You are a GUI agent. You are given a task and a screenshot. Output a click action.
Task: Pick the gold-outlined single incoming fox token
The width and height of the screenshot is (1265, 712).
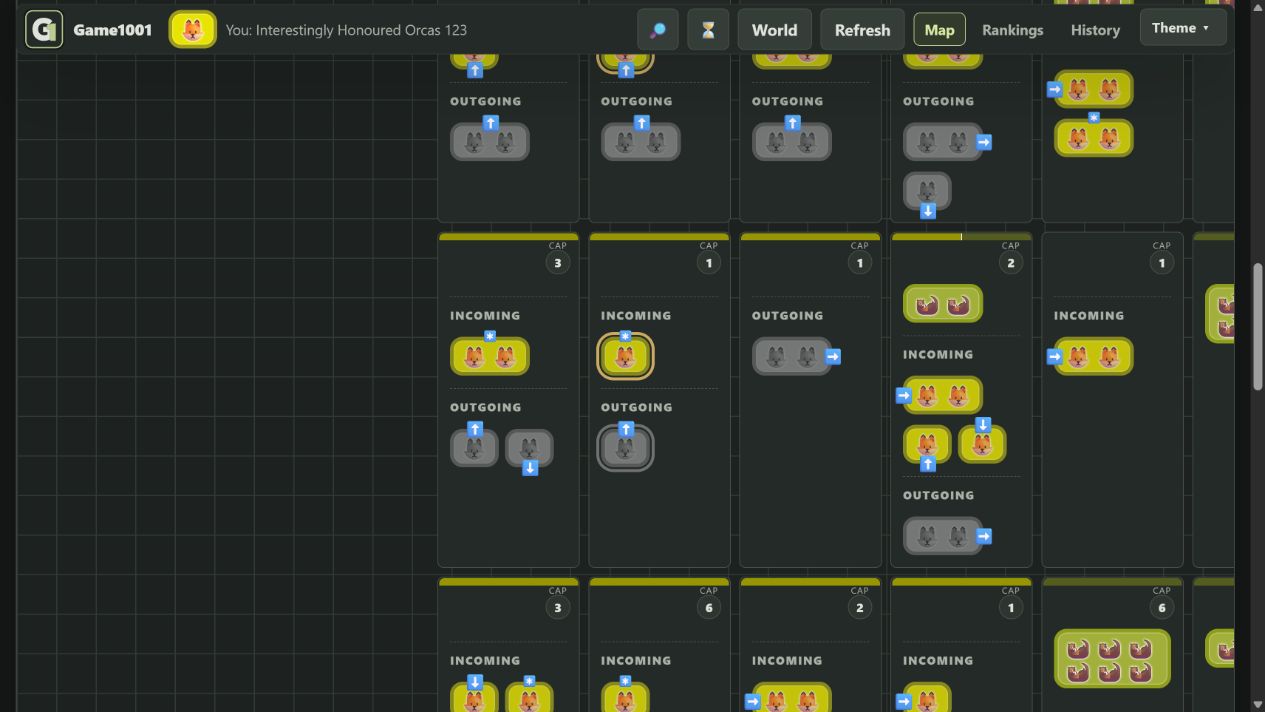626,357
